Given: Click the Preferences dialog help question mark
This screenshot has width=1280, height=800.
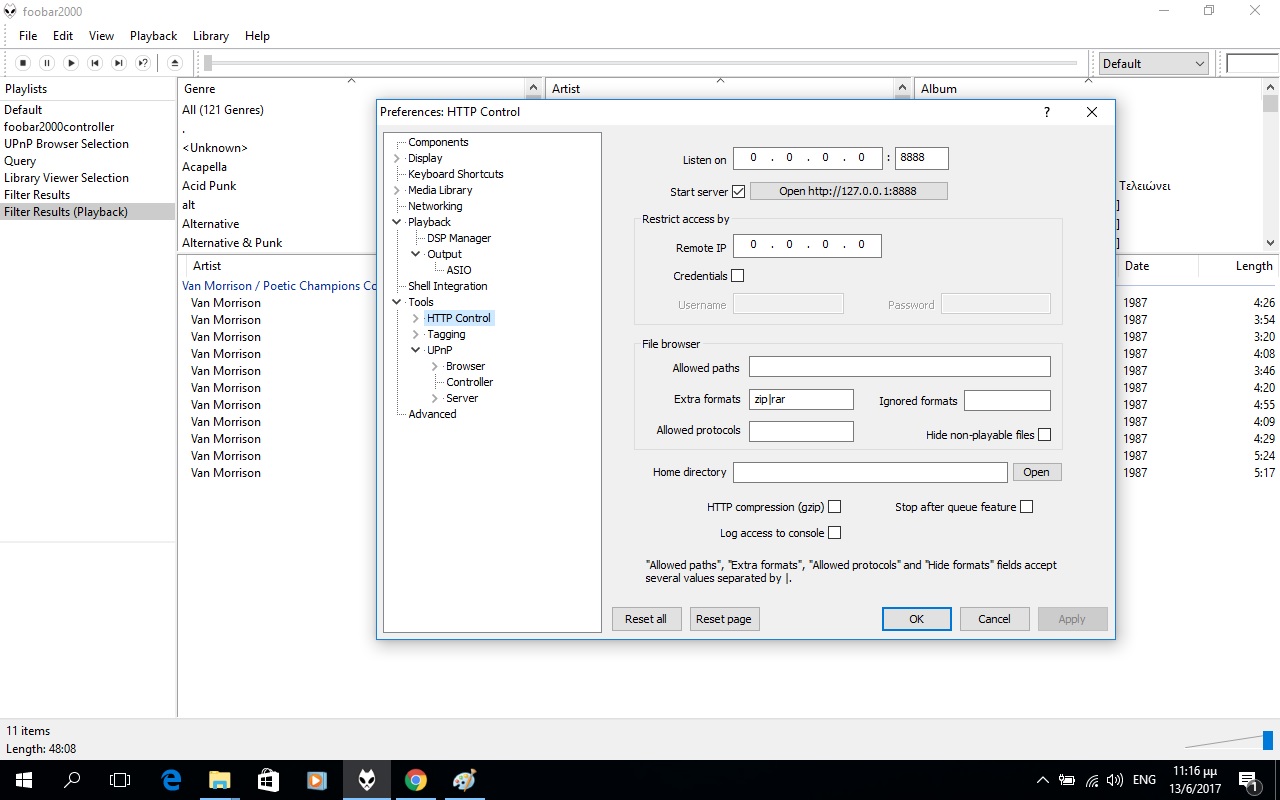Looking at the screenshot, I should pyautogui.click(x=1047, y=112).
